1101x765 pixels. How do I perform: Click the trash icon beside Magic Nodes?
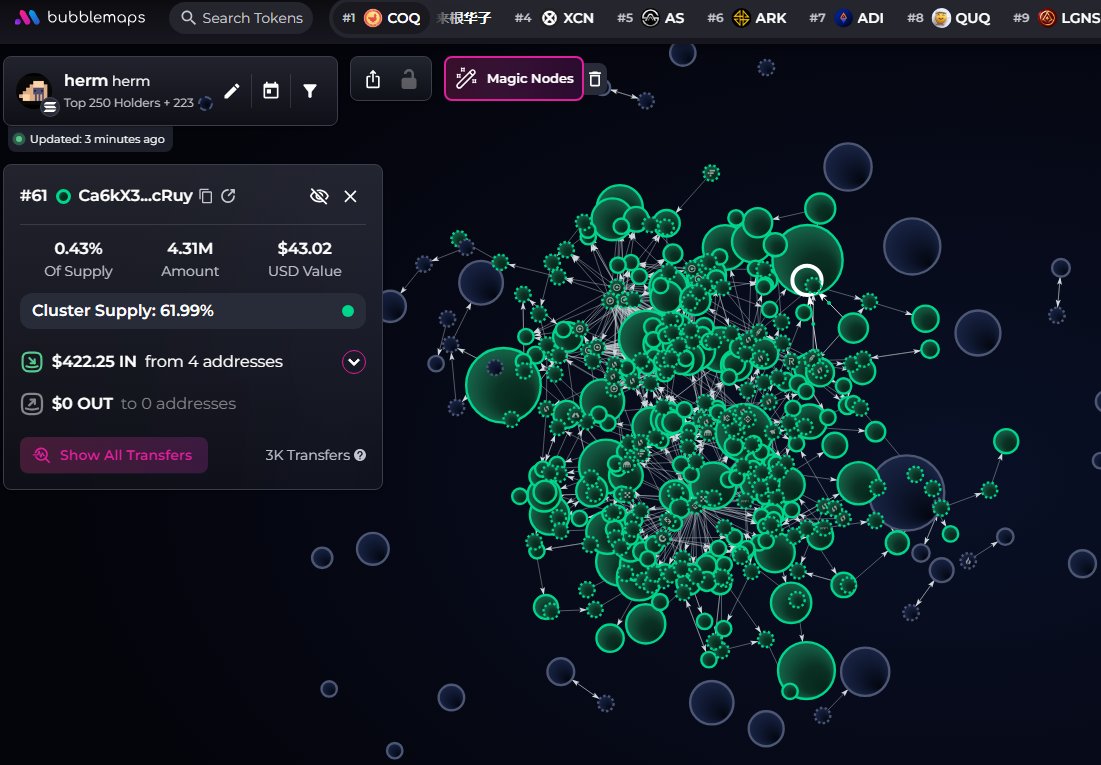595,78
